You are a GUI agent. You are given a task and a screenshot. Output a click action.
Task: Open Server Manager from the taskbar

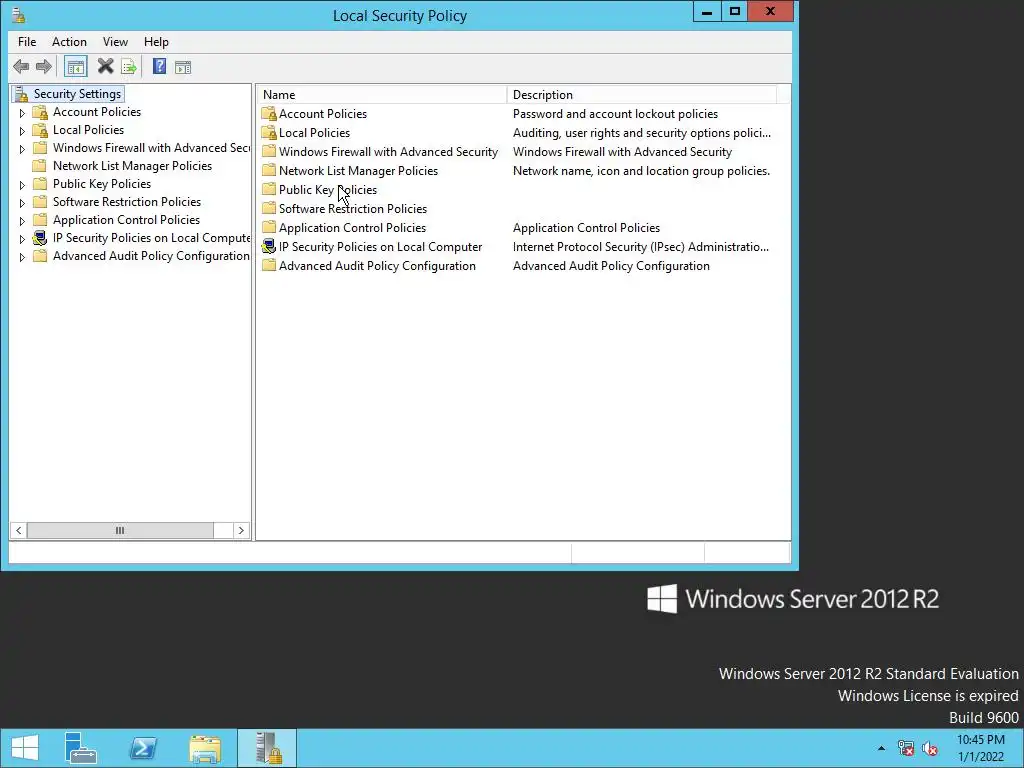click(x=81, y=748)
